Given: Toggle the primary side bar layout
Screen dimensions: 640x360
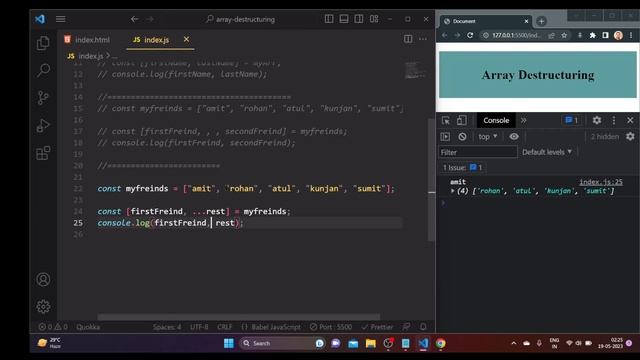Looking at the screenshot, I should click(329, 19).
